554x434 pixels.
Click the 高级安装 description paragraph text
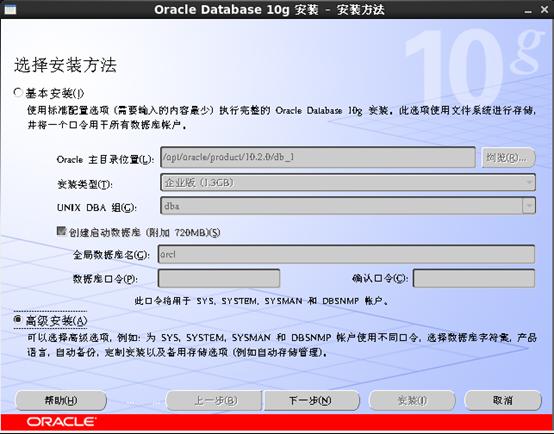pos(282,345)
